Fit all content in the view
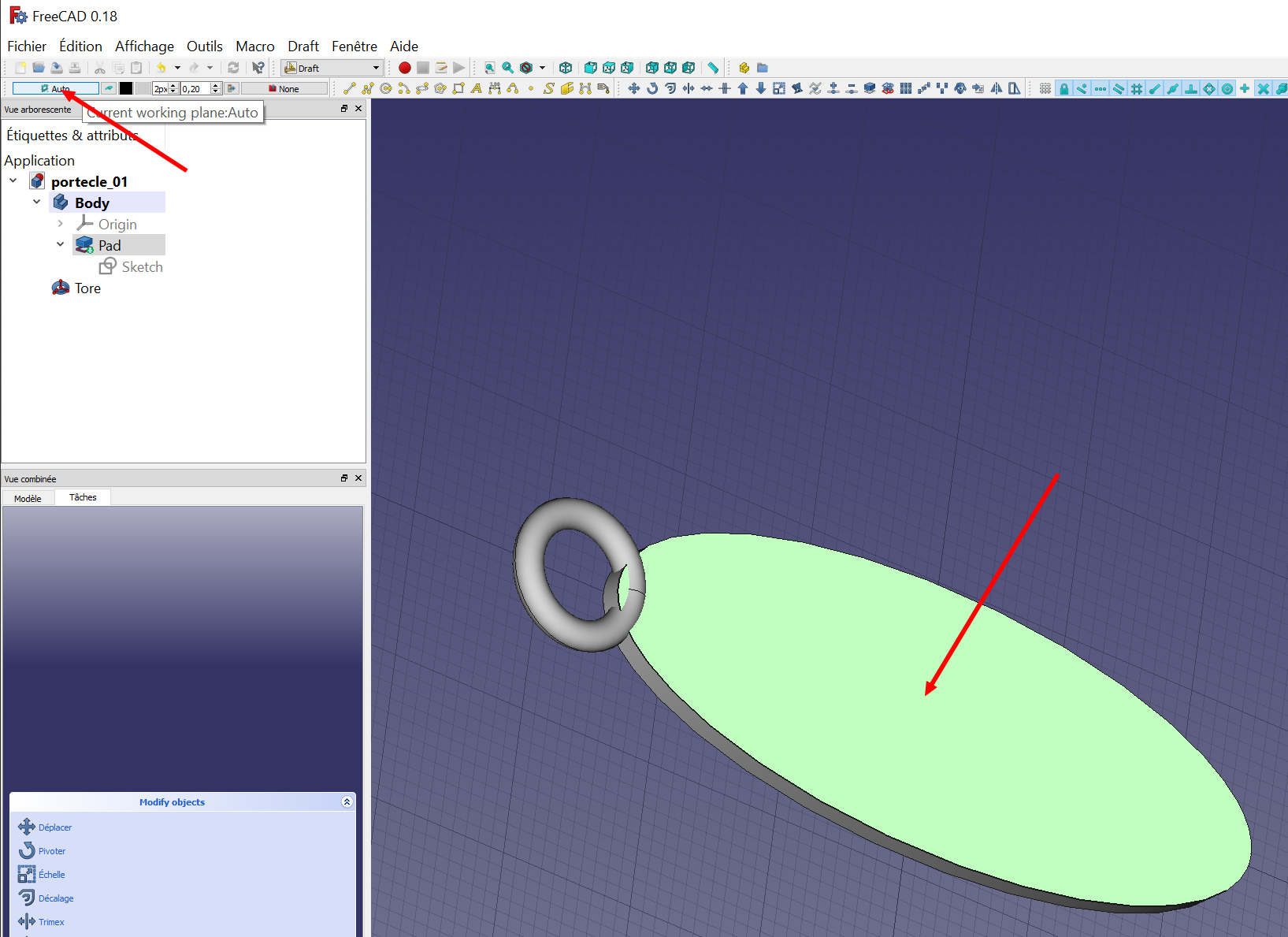Image resolution: width=1288 pixels, height=937 pixels. click(490, 68)
